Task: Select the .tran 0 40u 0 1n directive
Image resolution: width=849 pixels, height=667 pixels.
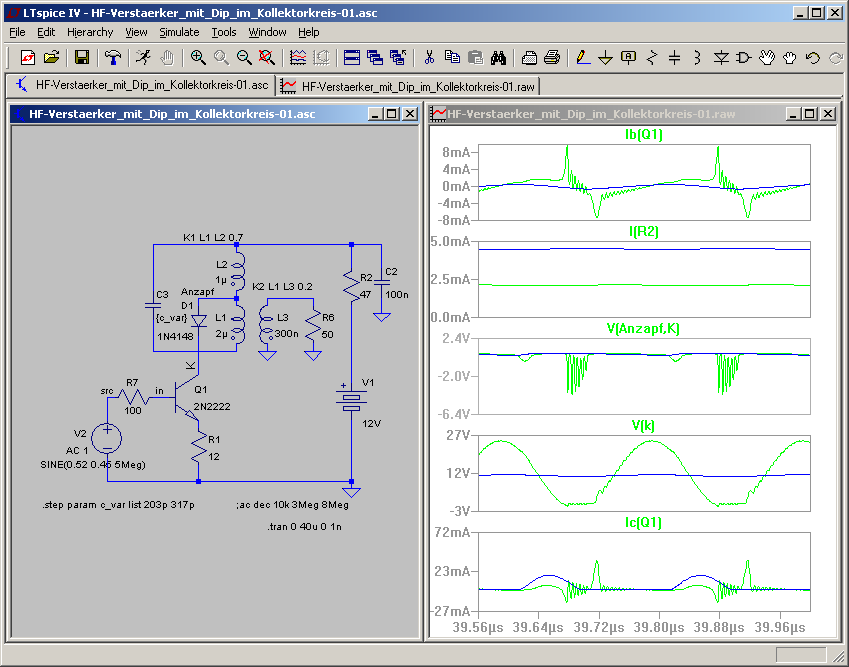Action: pyautogui.click(x=304, y=526)
